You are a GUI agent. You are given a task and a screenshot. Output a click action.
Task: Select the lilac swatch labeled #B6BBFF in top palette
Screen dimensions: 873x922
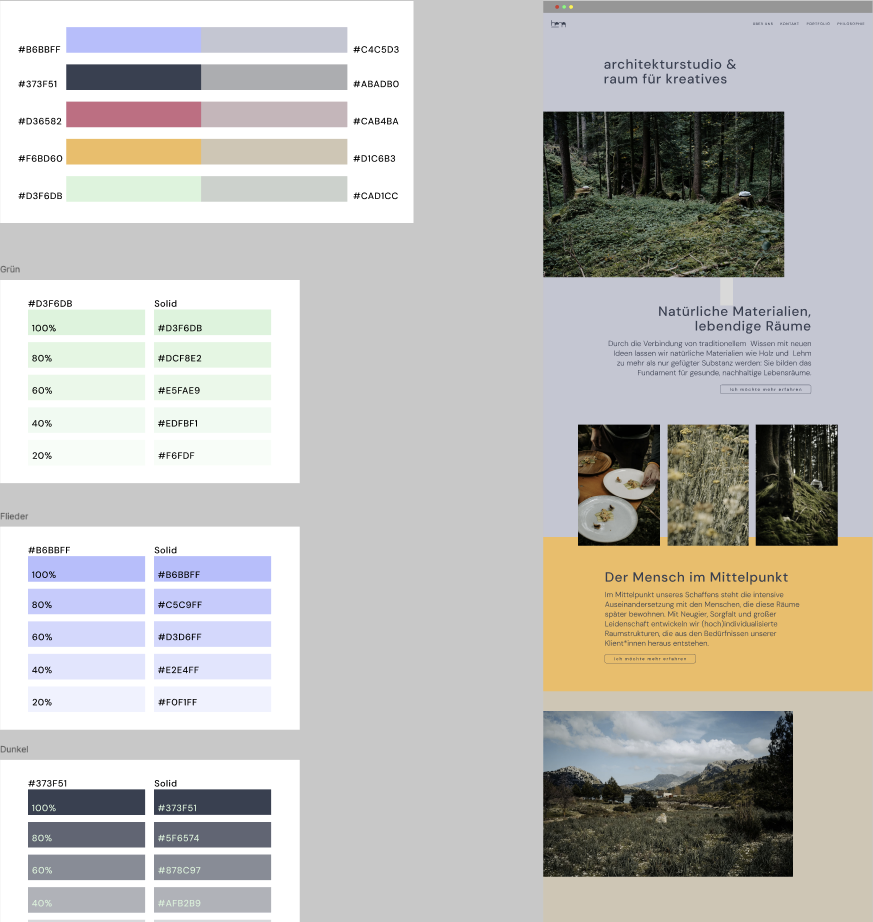133,40
